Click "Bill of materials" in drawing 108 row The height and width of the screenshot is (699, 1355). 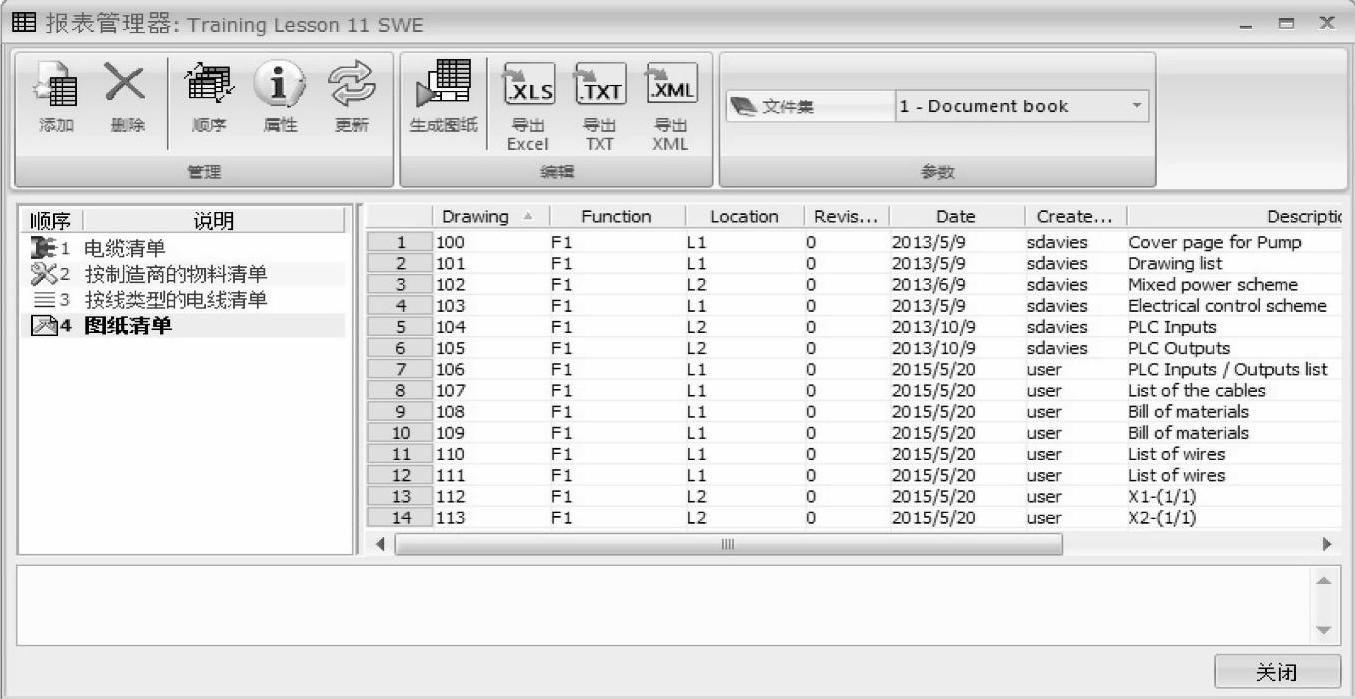(x=1188, y=411)
